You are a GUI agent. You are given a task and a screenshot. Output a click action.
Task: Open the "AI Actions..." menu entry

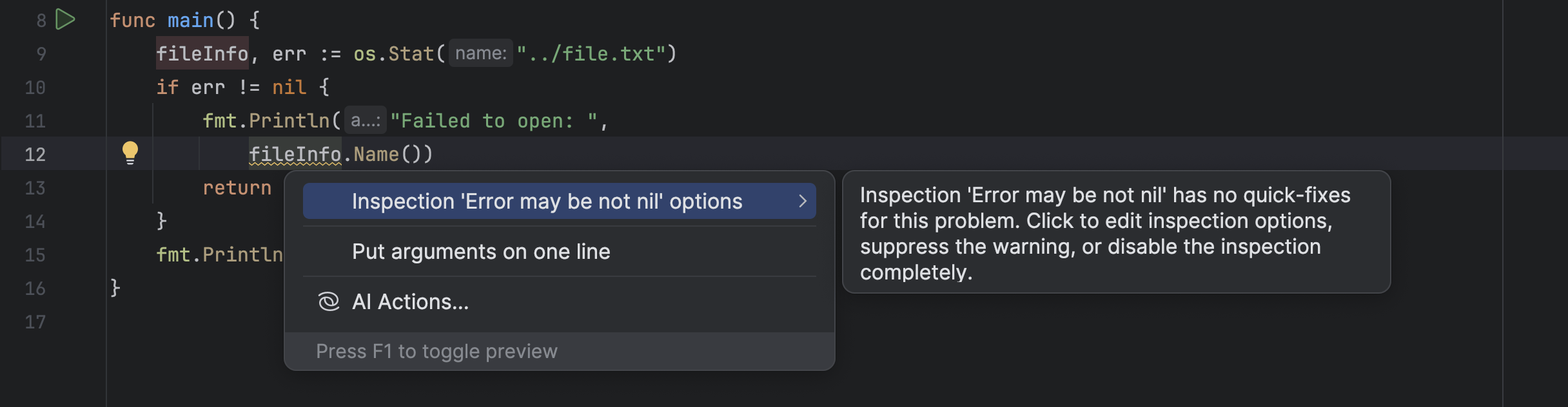coord(410,302)
